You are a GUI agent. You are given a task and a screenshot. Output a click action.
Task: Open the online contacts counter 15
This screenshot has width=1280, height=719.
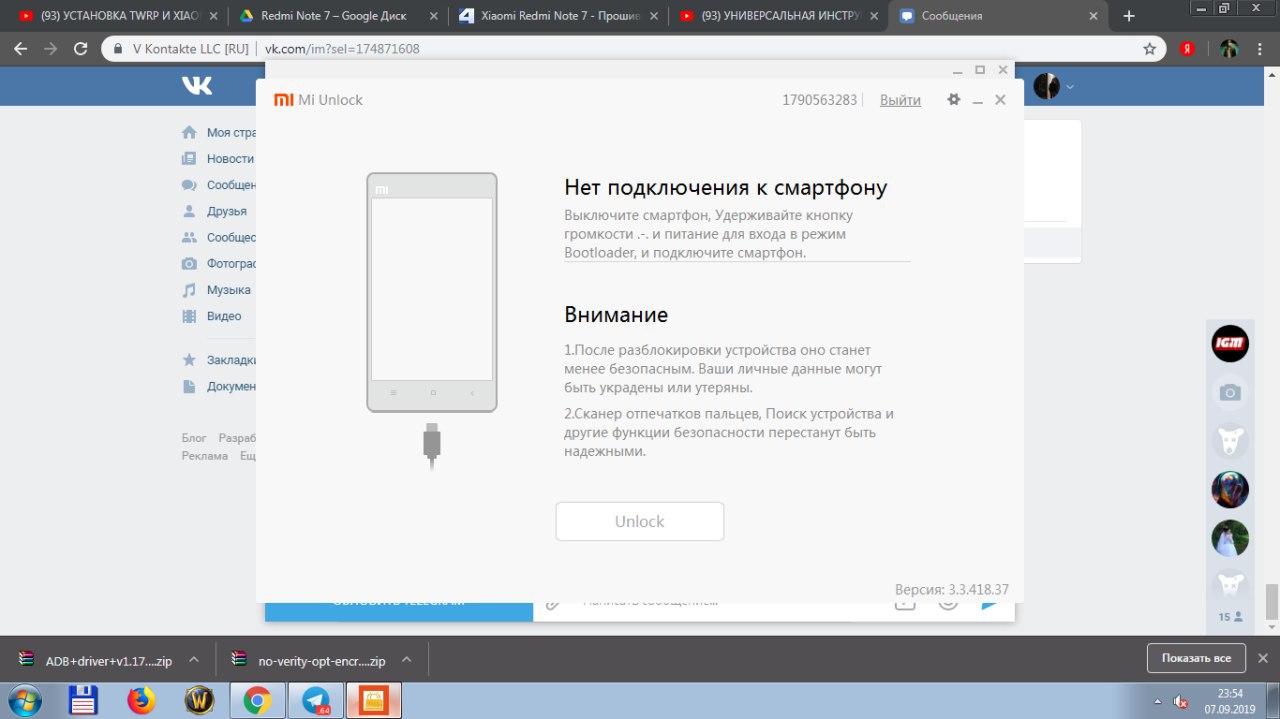point(1230,617)
